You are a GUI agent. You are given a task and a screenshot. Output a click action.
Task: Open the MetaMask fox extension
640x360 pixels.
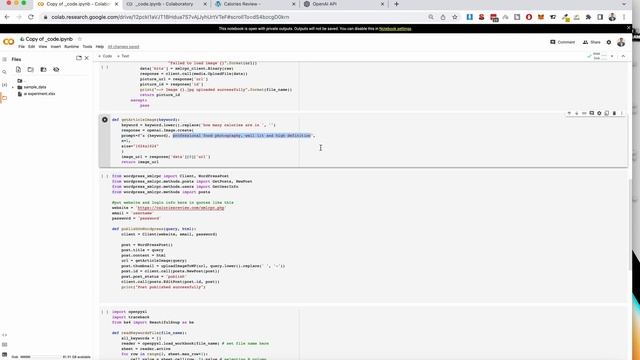541,17
